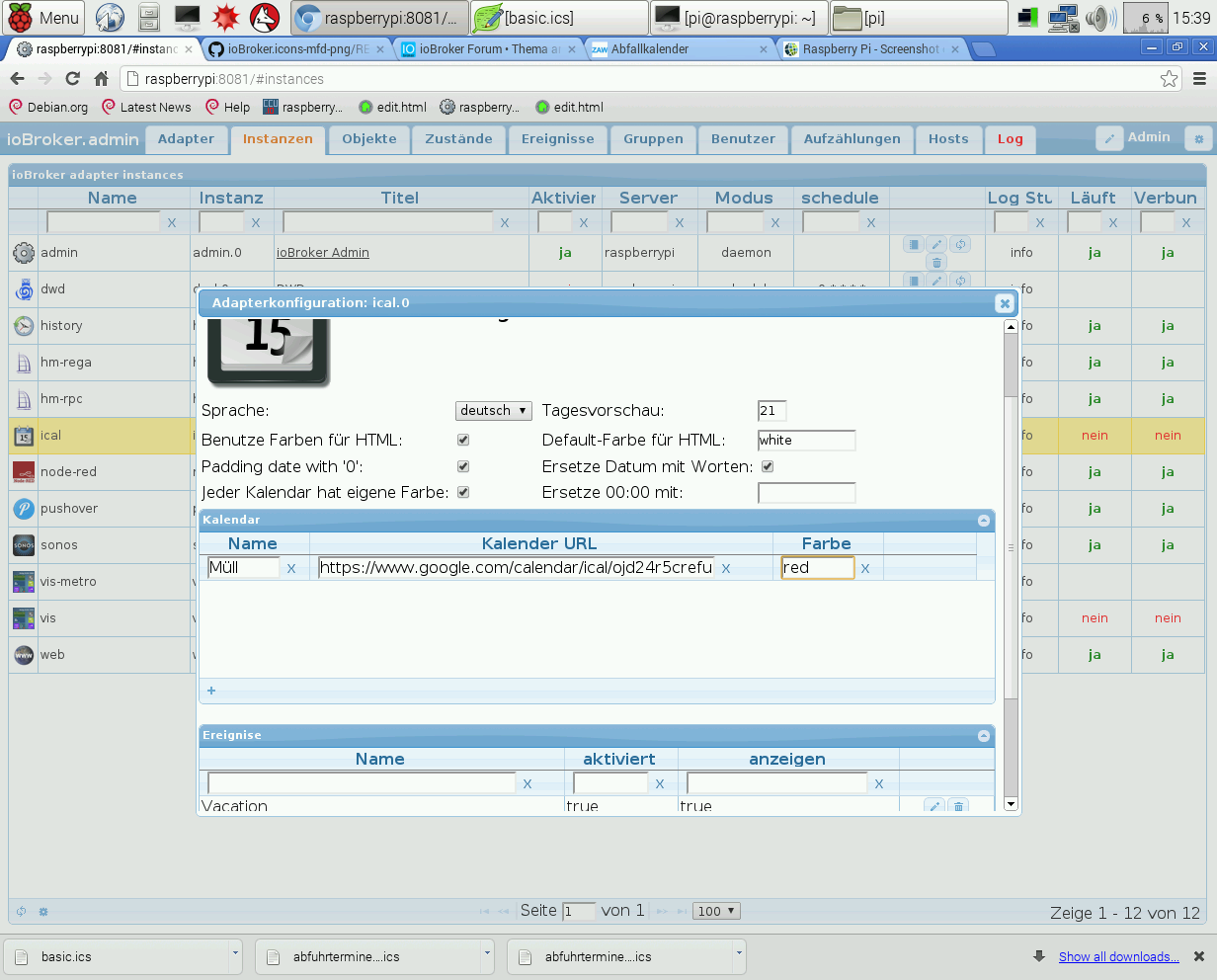Open the Sprache deutsch dropdown
This screenshot has width=1217, height=980.
[x=494, y=410]
